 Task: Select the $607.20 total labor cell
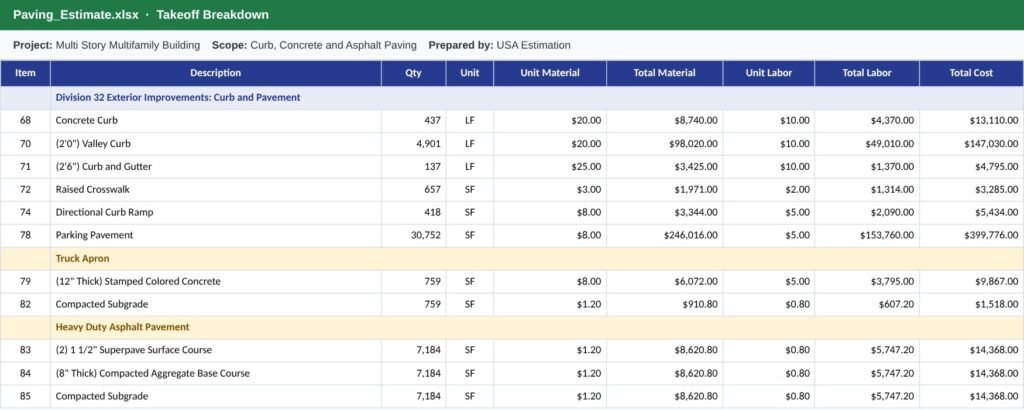[x=867, y=304]
